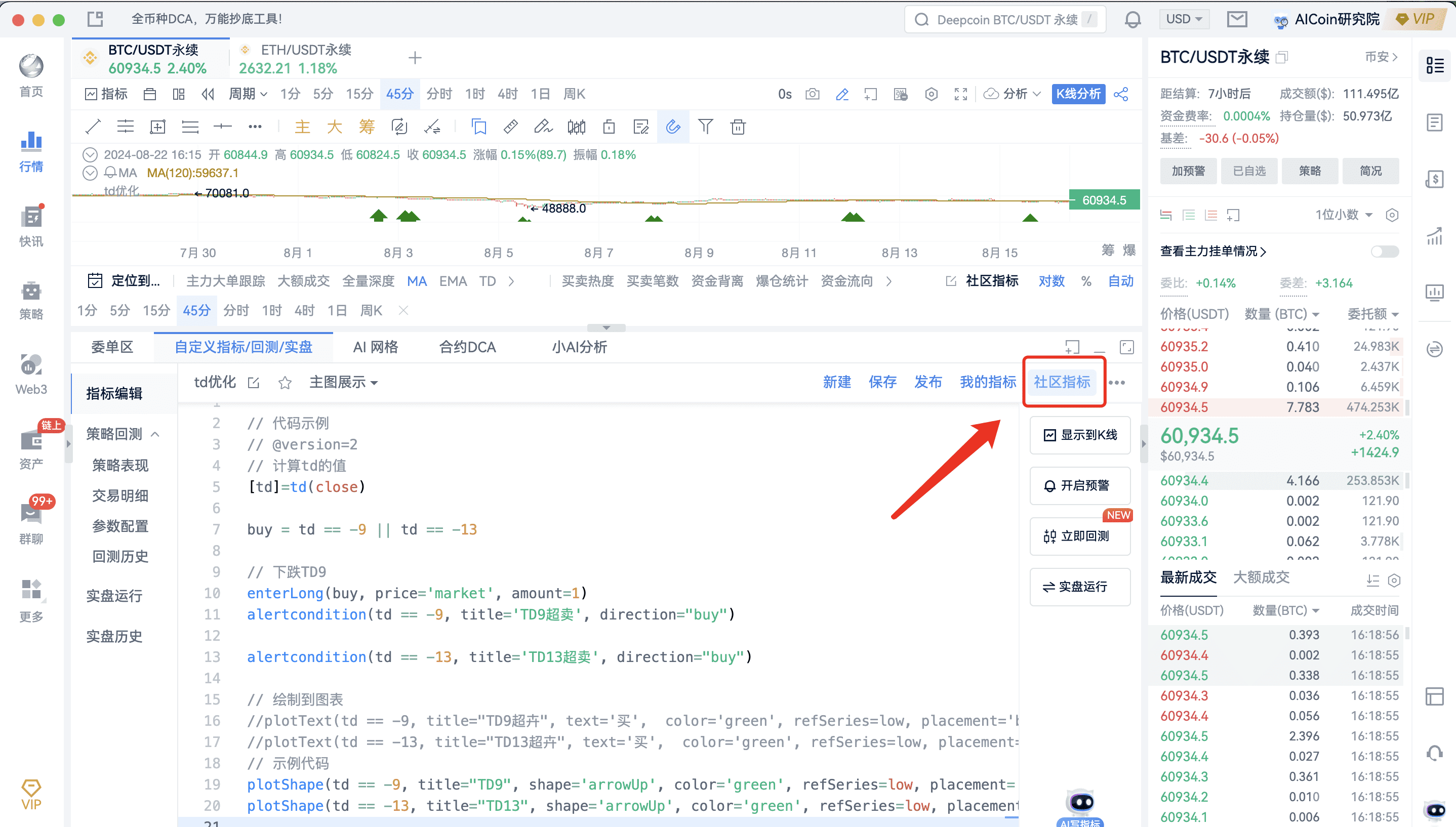Save the indicator with 保存
The image size is (1456, 827).
click(882, 382)
